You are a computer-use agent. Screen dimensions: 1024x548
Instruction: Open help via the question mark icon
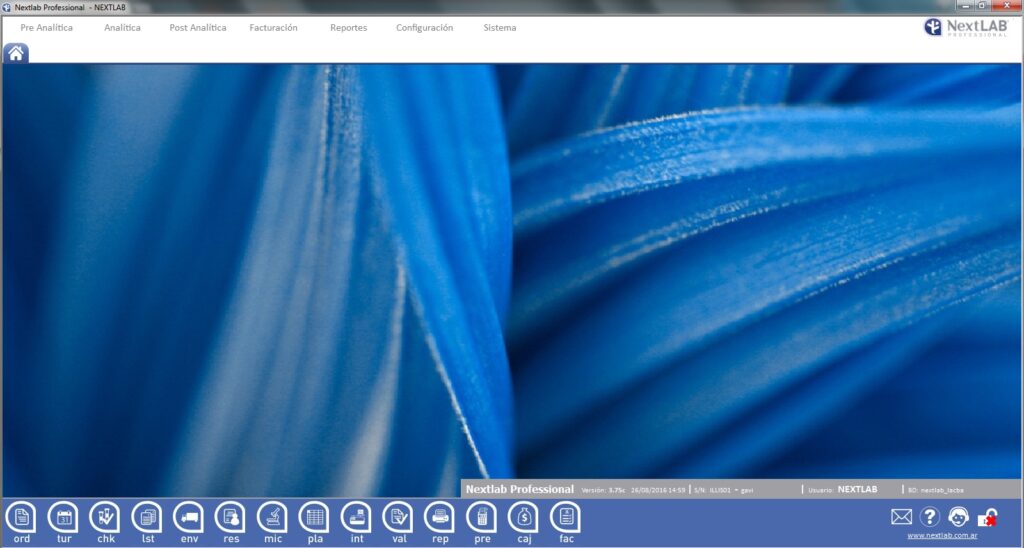coord(930,517)
